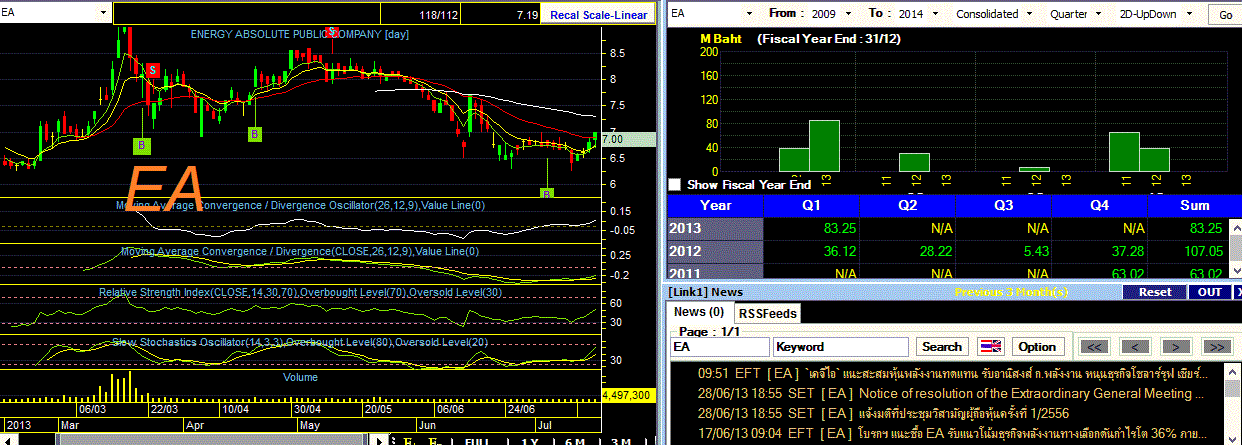
Task: Click Recal Scale-Linear button
Action: tap(597, 16)
